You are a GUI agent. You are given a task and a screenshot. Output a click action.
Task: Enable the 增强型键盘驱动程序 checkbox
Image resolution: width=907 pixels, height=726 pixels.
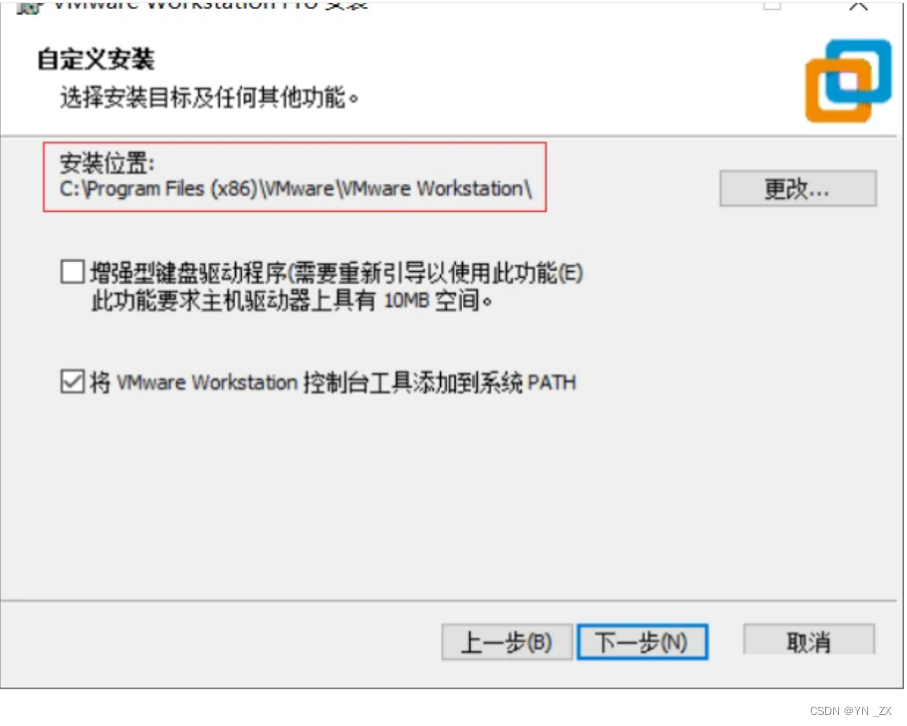pyautogui.click(x=72, y=271)
